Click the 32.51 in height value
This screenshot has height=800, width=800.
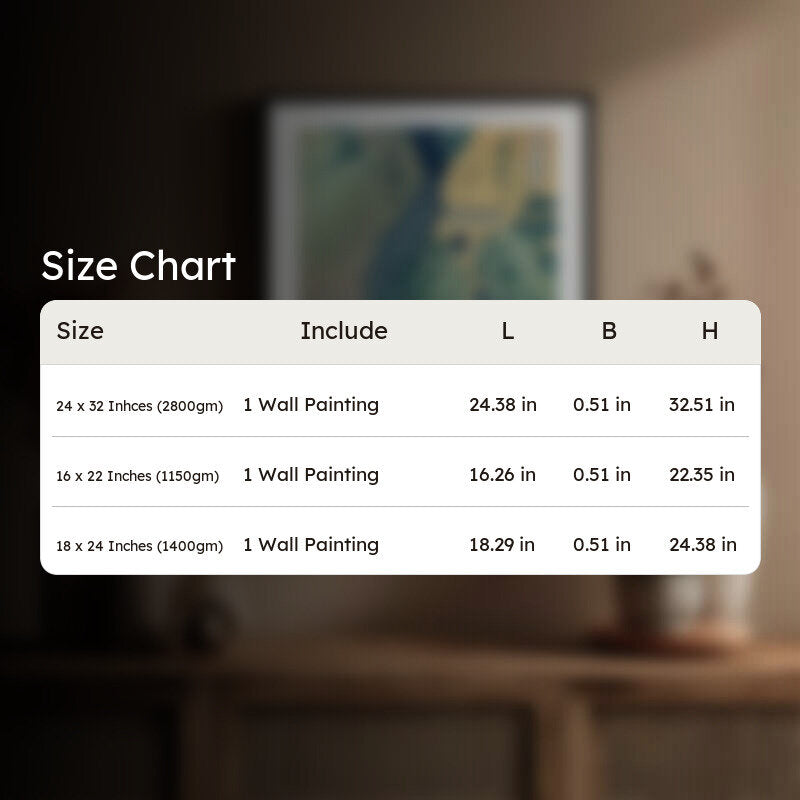pos(702,405)
